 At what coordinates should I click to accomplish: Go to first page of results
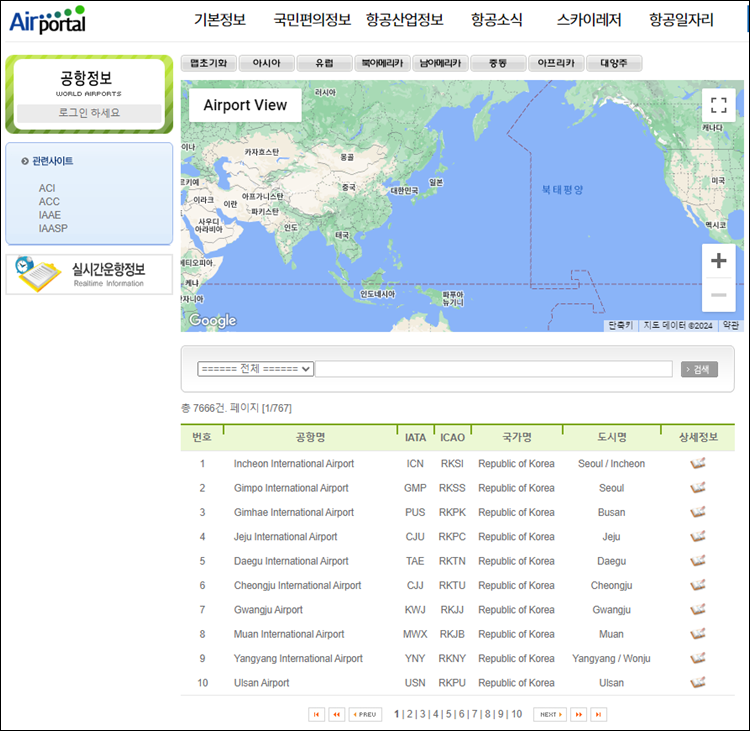317,714
